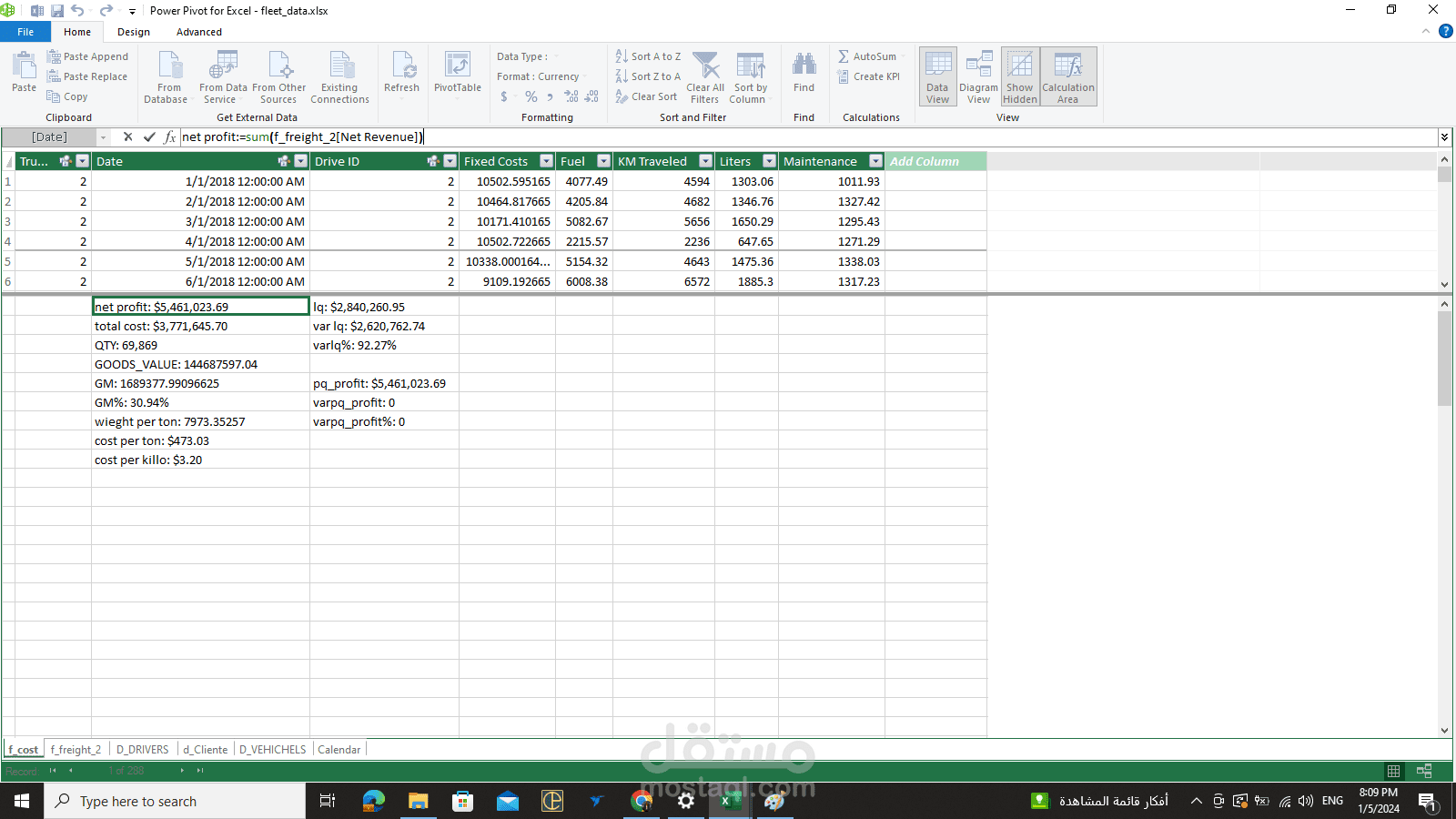Screen dimensions: 1456x819
Task: Cancel formula with X icon
Action: (x=127, y=137)
